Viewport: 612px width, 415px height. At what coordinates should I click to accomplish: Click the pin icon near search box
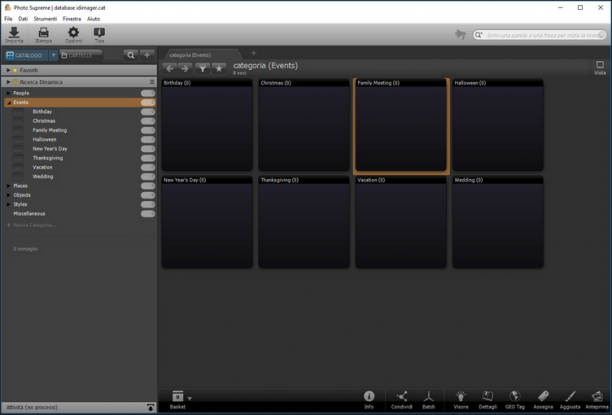click(461, 35)
